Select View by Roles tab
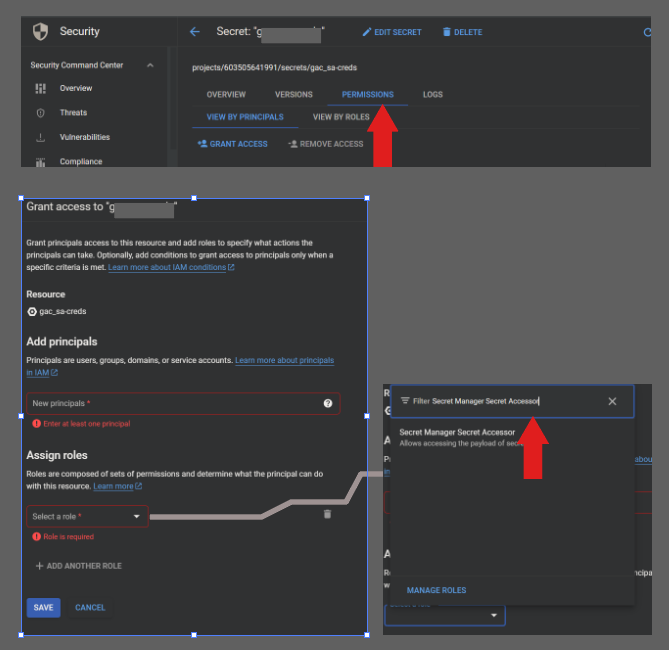Screen dimensions: 669x650 coord(341,117)
